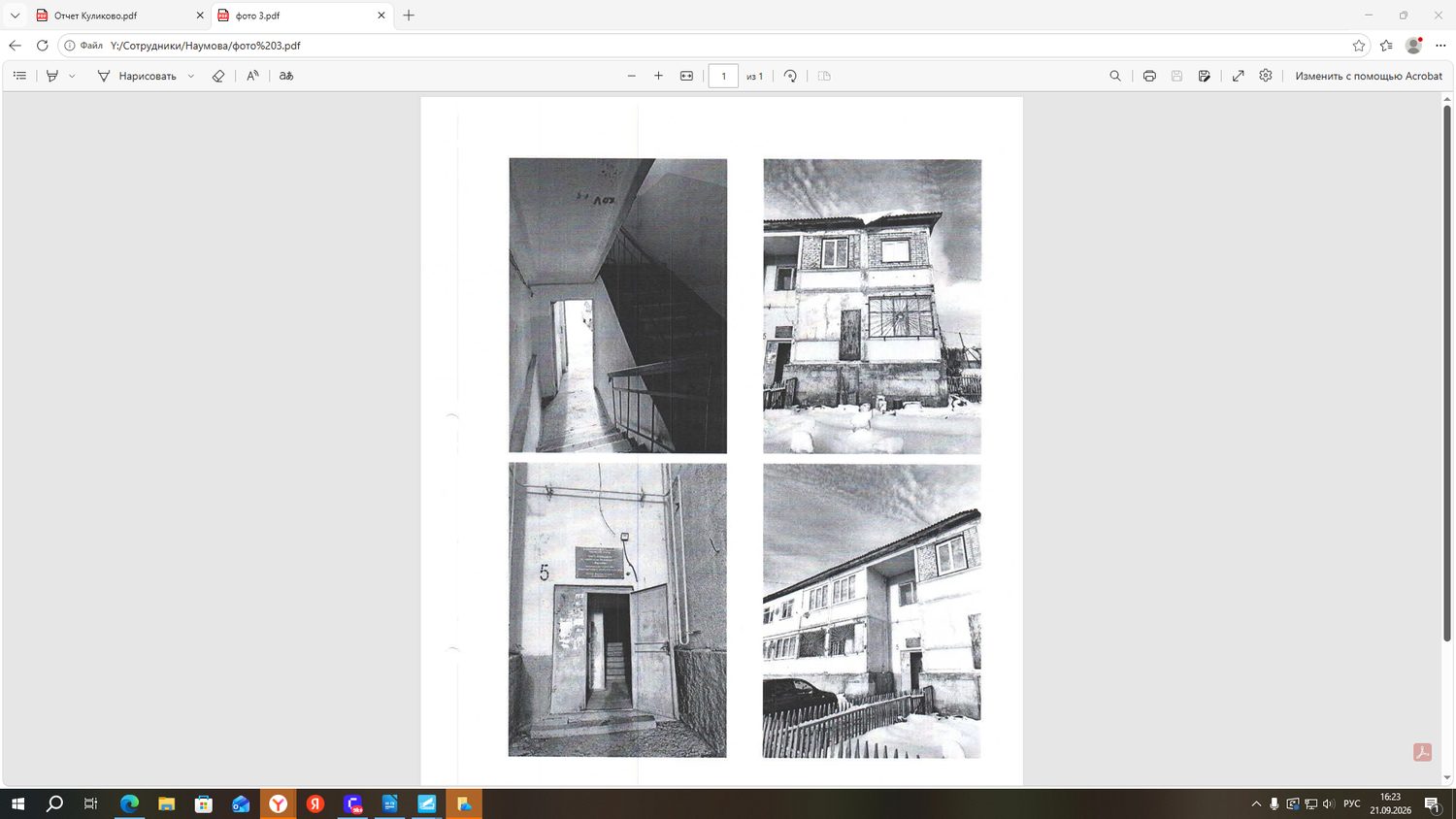Open Microsoft Edge from the taskbar

(x=129, y=803)
